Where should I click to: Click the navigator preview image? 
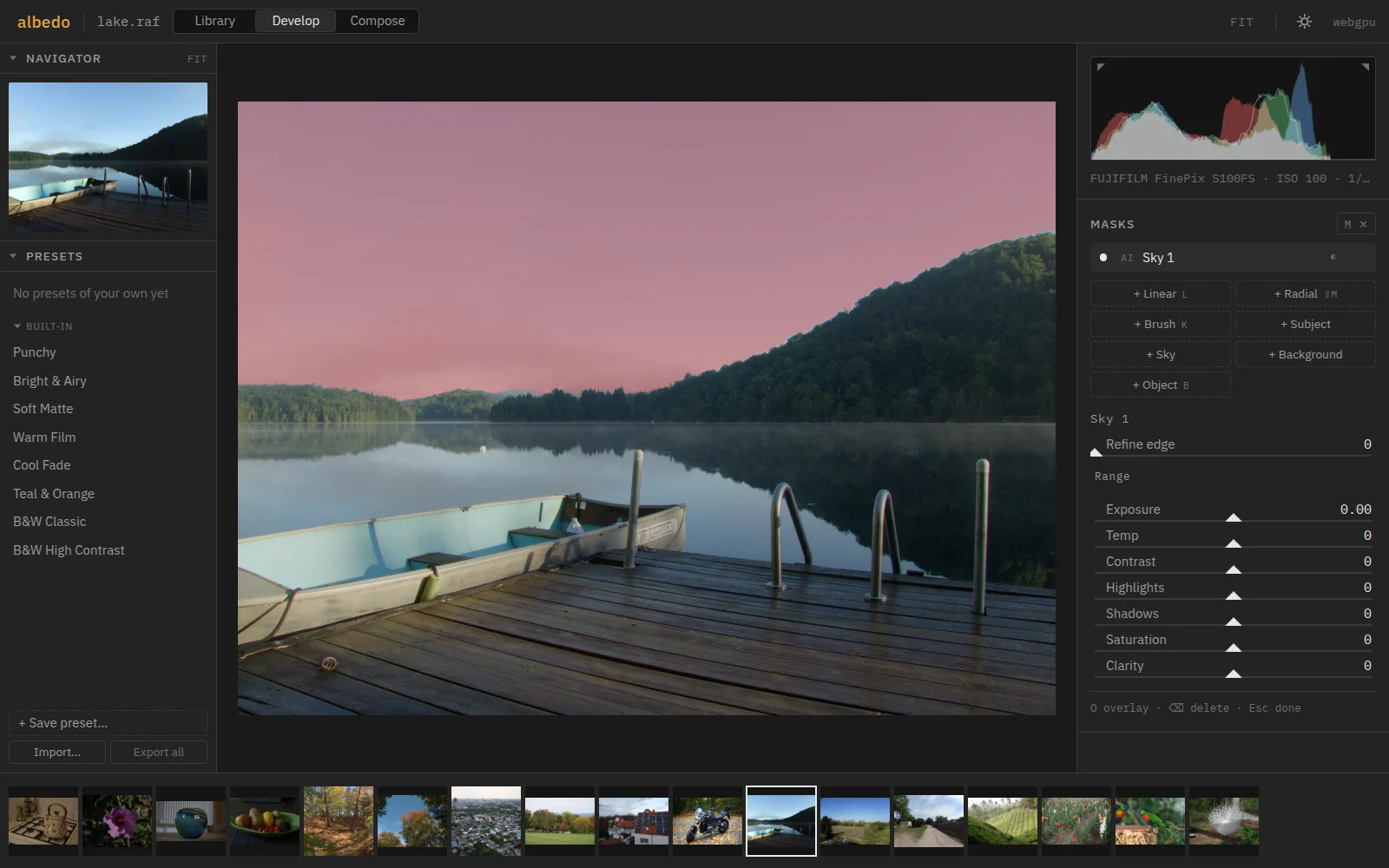pyautogui.click(x=108, y=157)
